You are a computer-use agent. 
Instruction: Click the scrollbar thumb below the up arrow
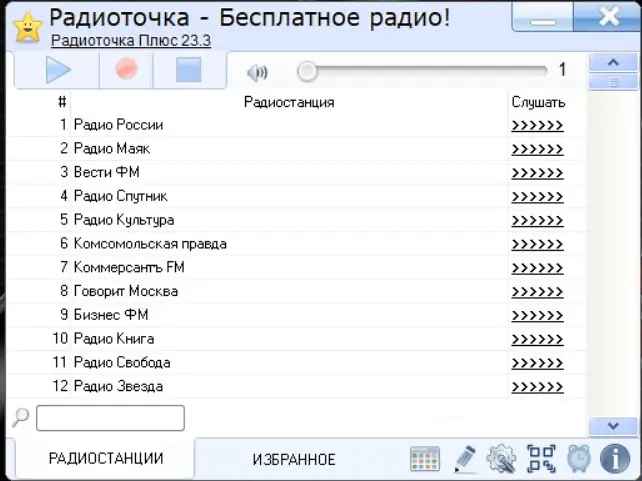click(613, 82)
